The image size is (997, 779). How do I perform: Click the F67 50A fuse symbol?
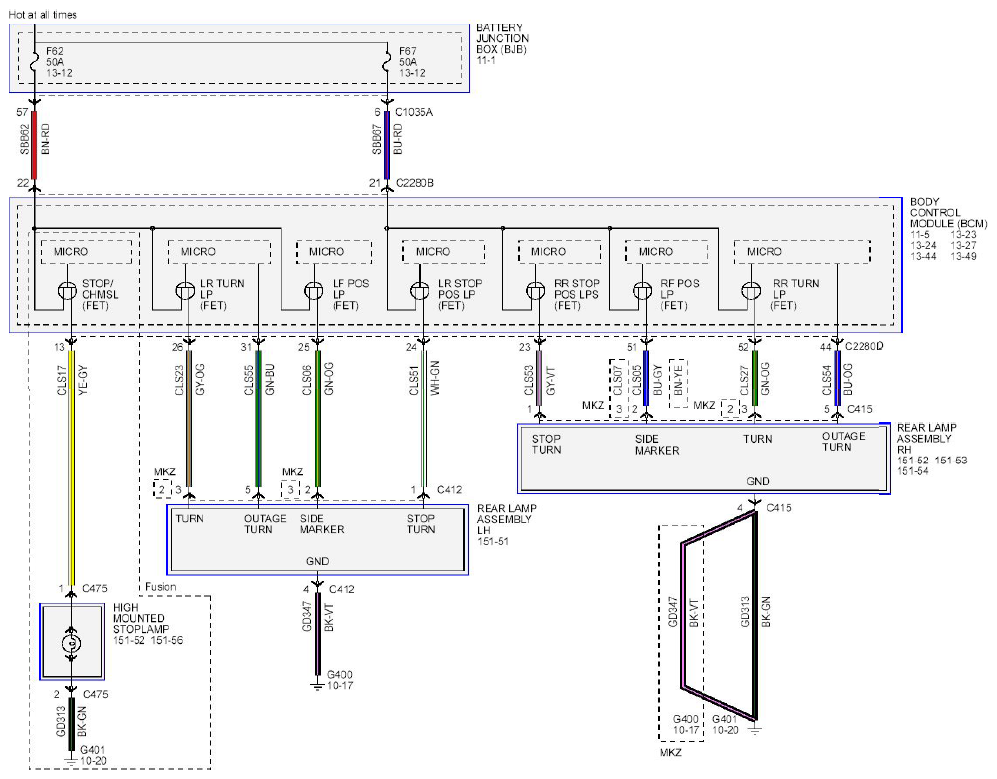click(387, 62)
